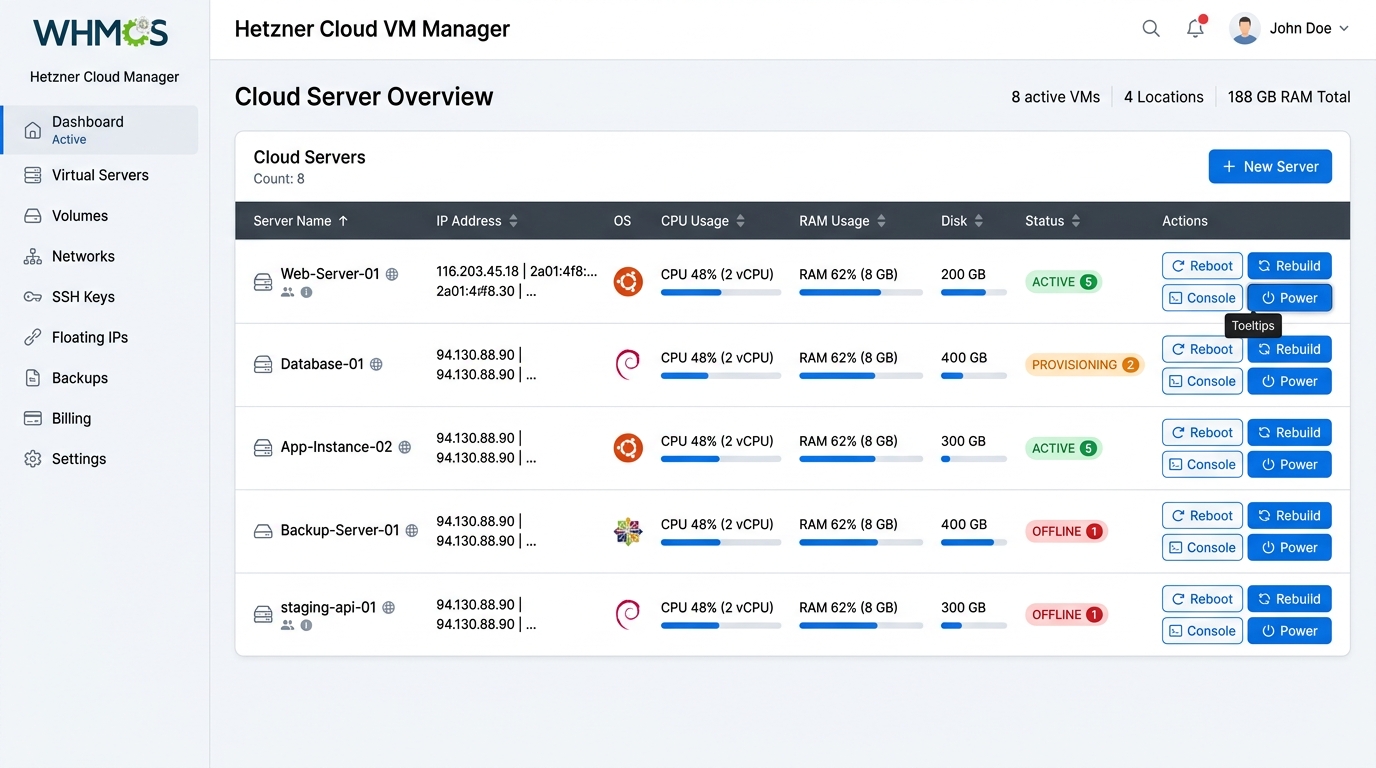Click Power for Web-Server-01
1376x768 pixels.
(1289, 298)
